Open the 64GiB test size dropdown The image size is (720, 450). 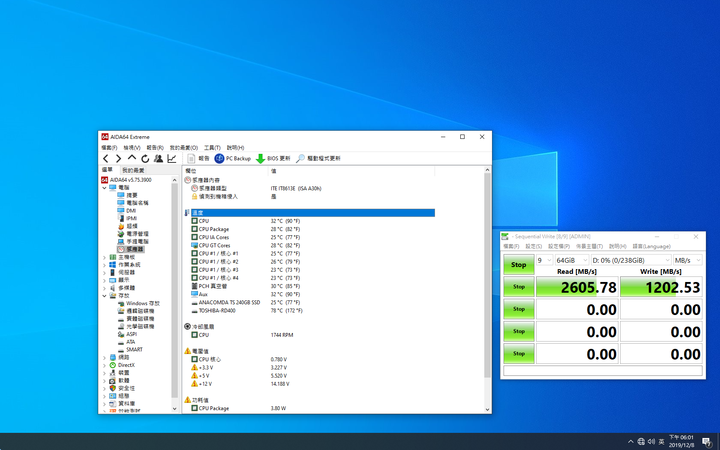pyautogui.click(x=572, y=260)
